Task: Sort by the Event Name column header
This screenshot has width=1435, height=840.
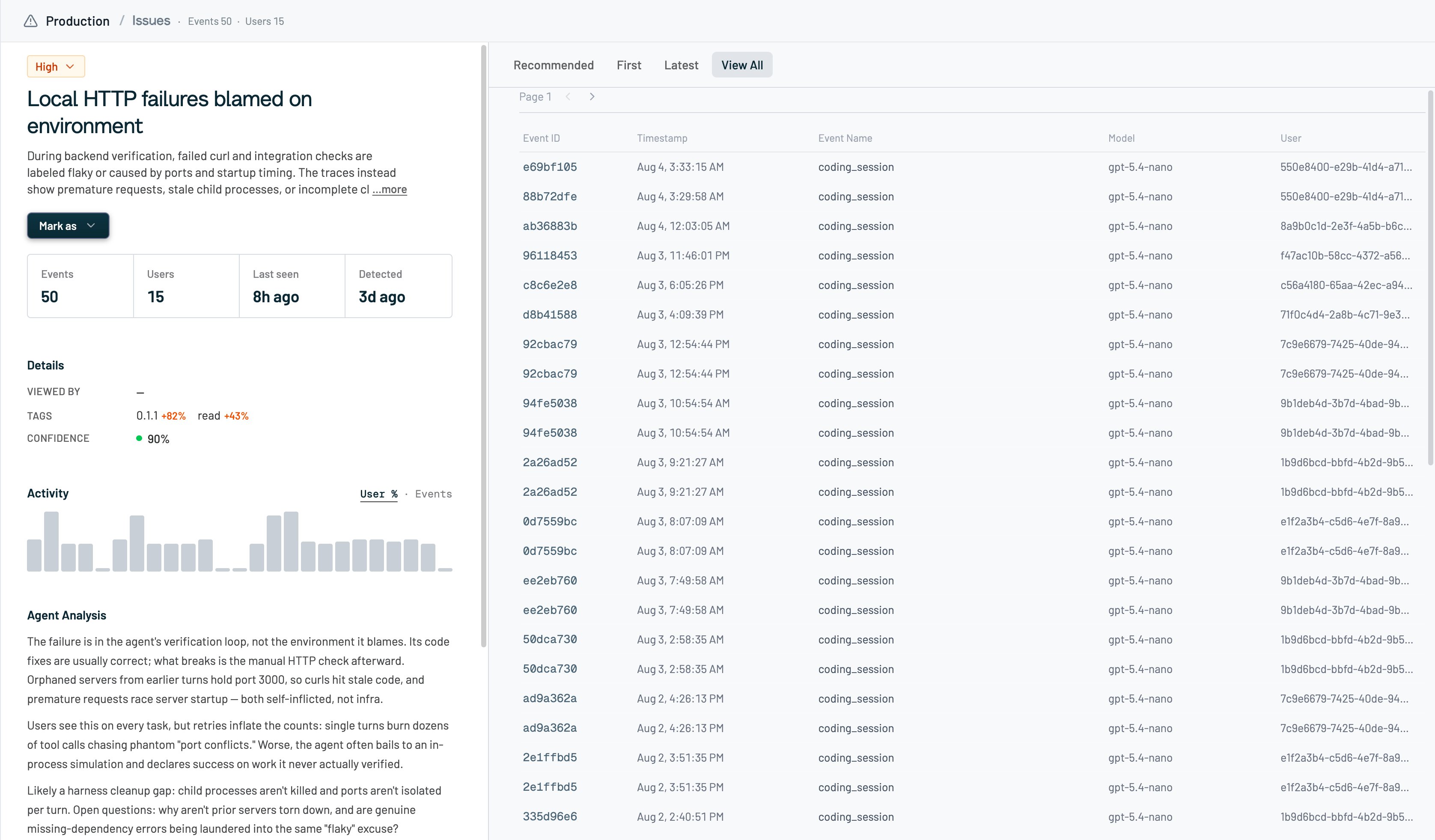Action: (845, 138)
